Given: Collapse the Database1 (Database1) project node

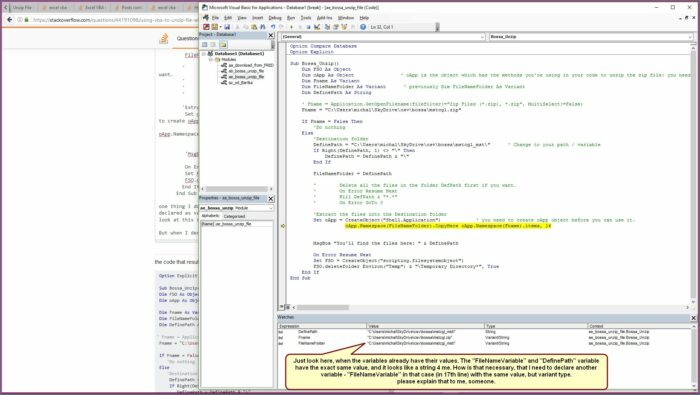Looking at the screenshot, I should (204, 54).
